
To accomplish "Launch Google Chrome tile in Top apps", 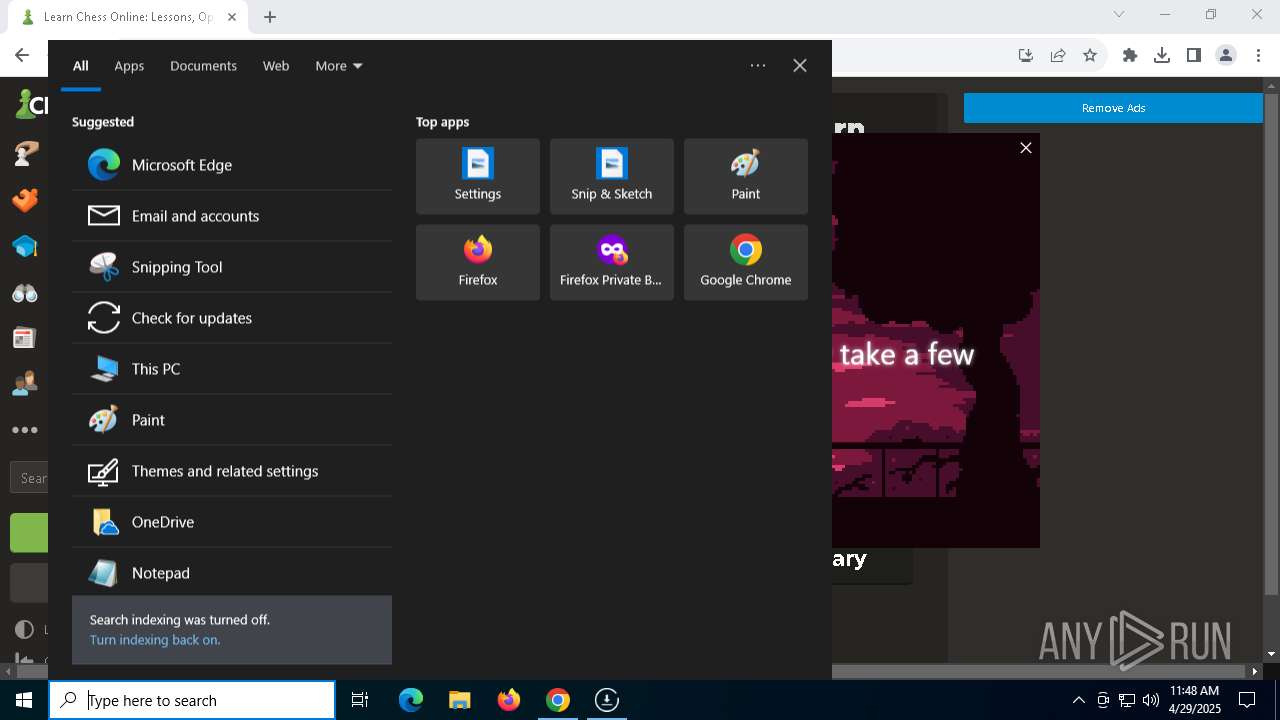I will pyautogui.click(x=746, y=262).
